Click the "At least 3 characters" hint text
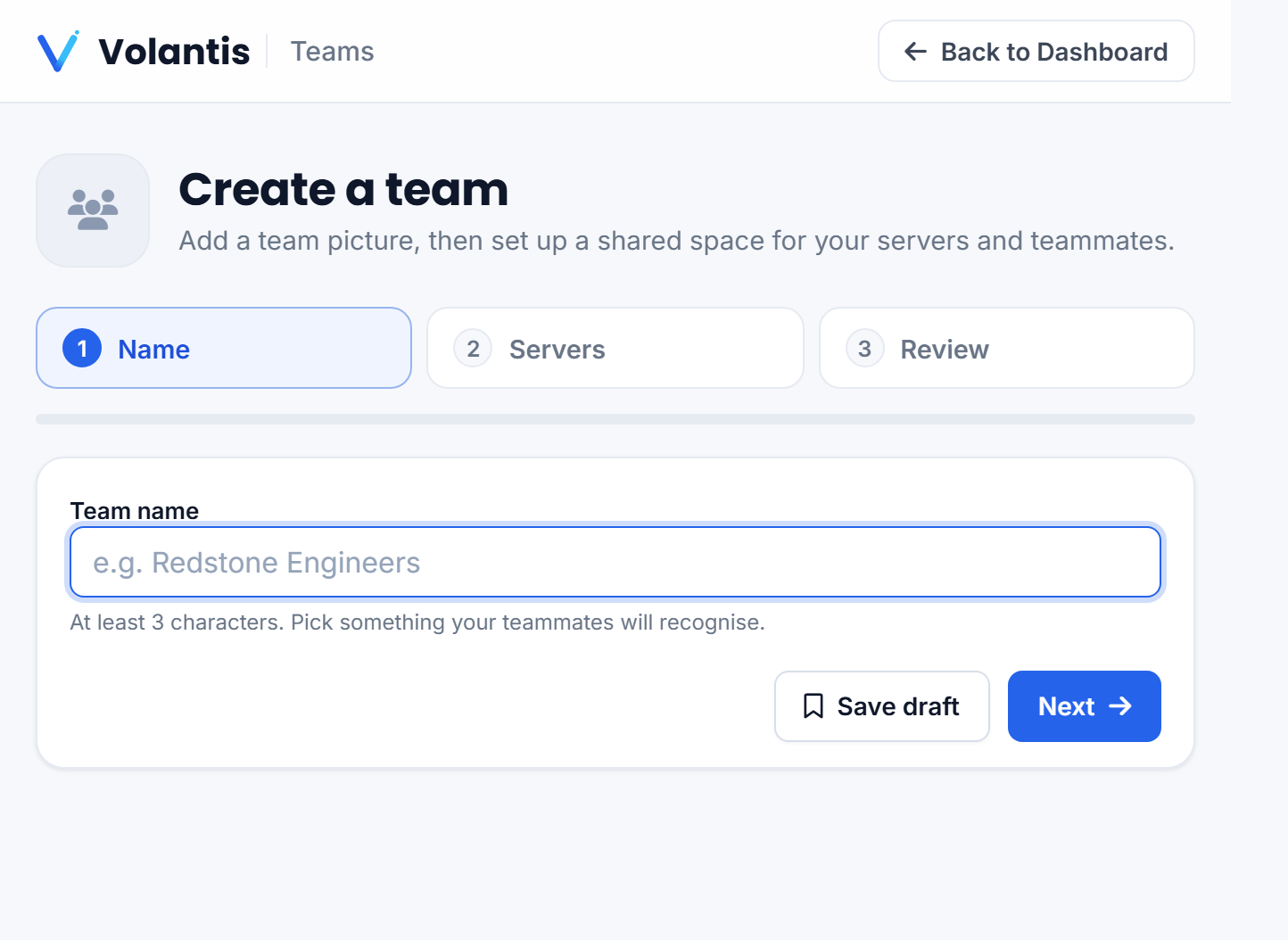The height and width of the screenshot is (940, 1288). (x=417, y=623)
